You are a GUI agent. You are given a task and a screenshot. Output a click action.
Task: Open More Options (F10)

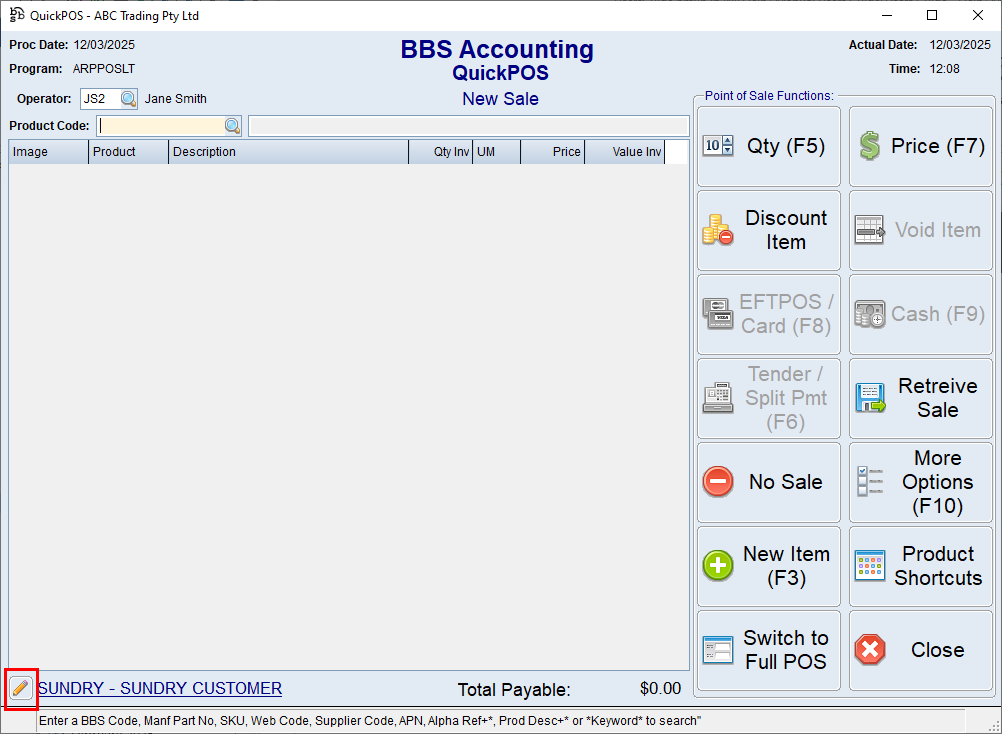tap(920, 482)
